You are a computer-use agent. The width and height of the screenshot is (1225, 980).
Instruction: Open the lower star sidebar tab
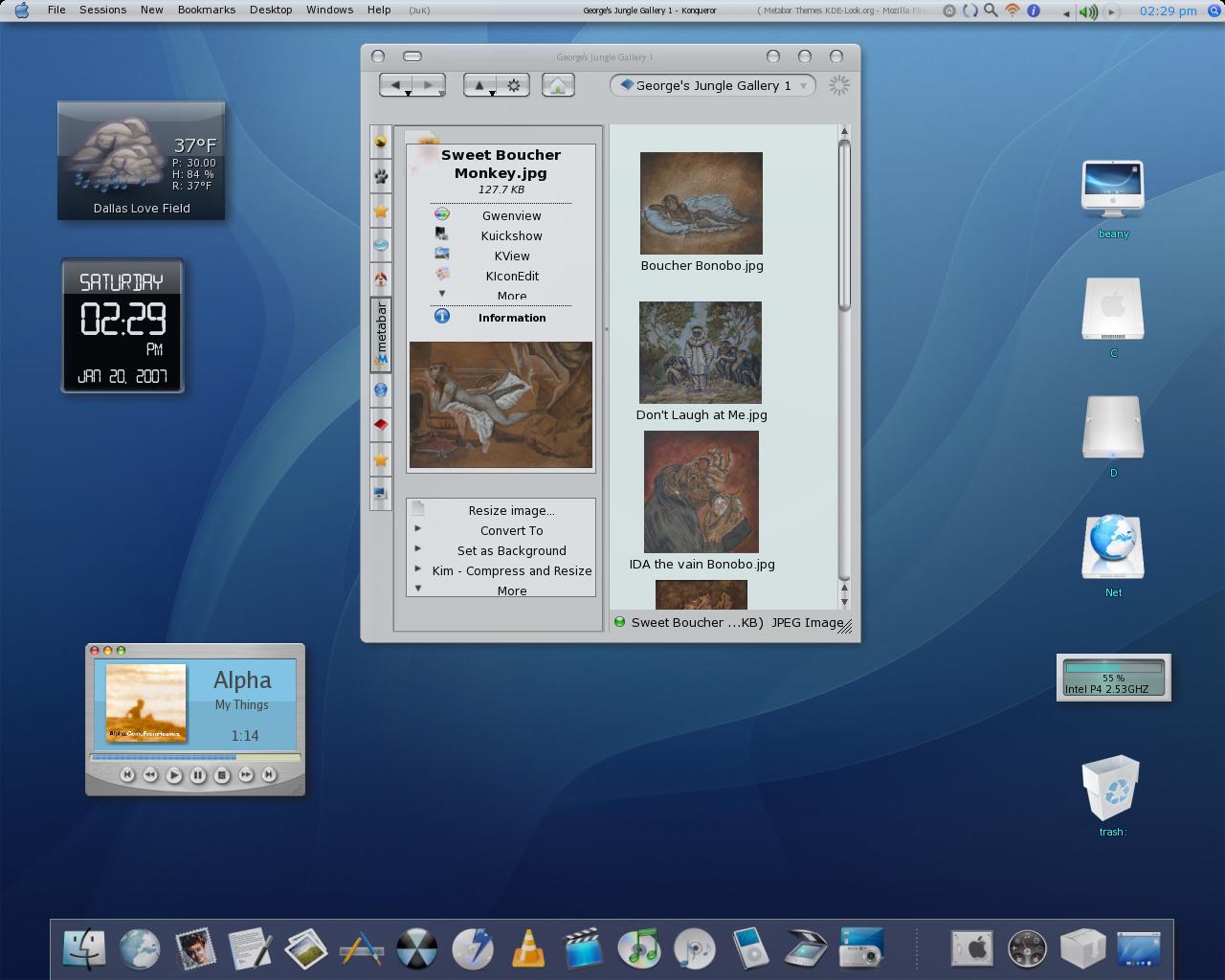point(381,459)
